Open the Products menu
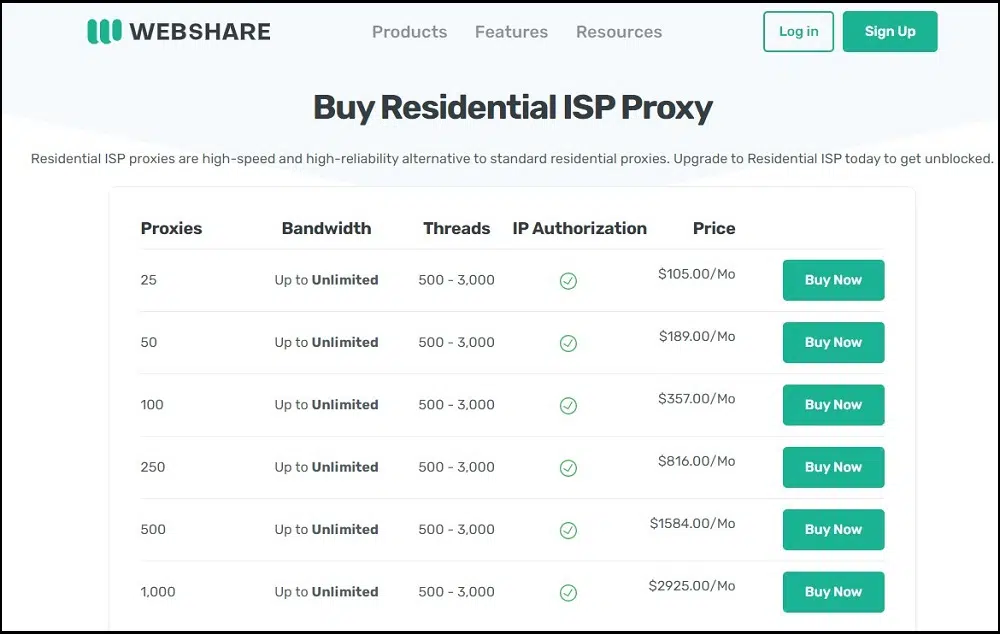Screen dimensions: 1000x634 (409, 32)
